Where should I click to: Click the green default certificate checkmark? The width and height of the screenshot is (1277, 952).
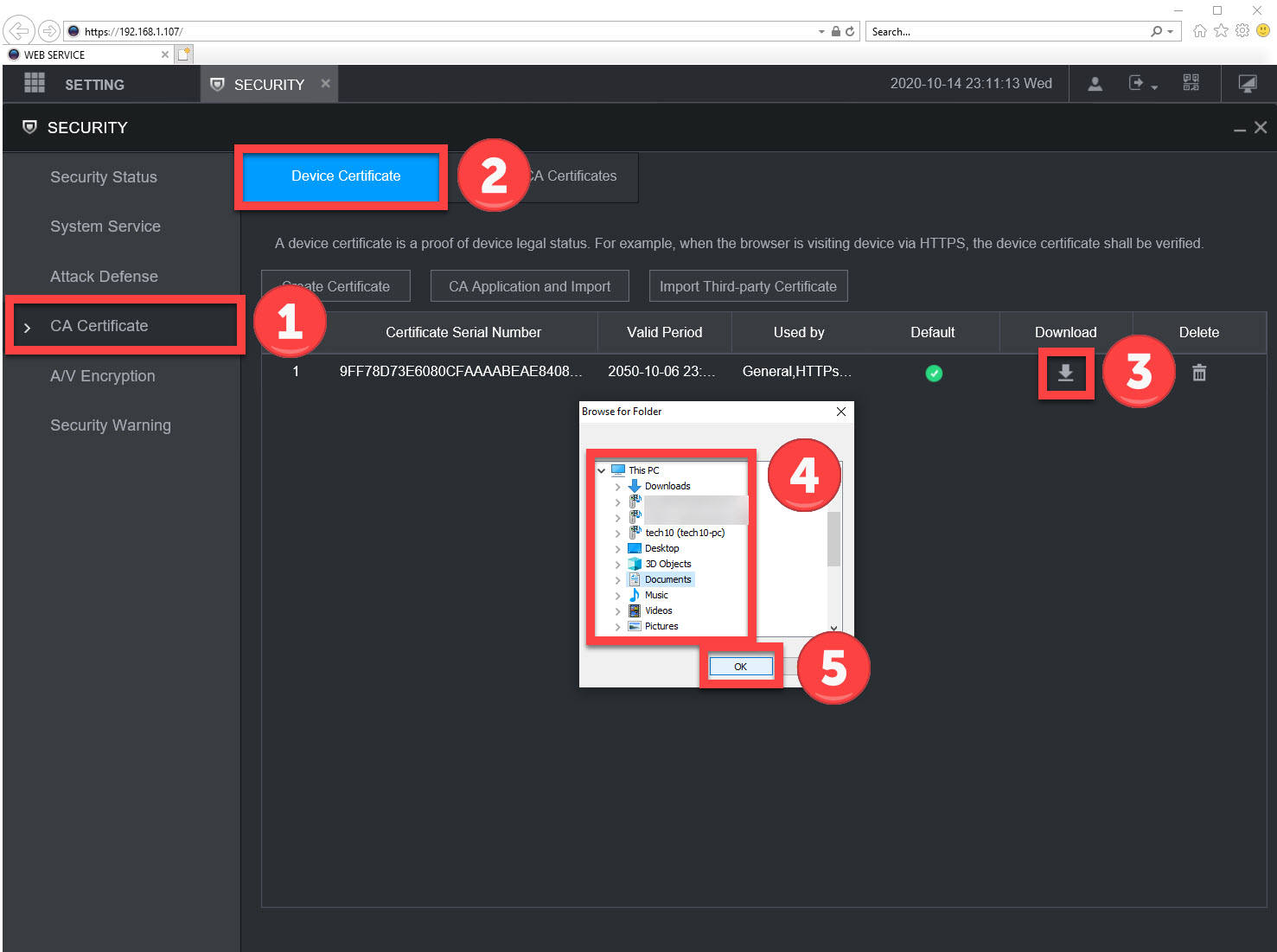point(933,374)
